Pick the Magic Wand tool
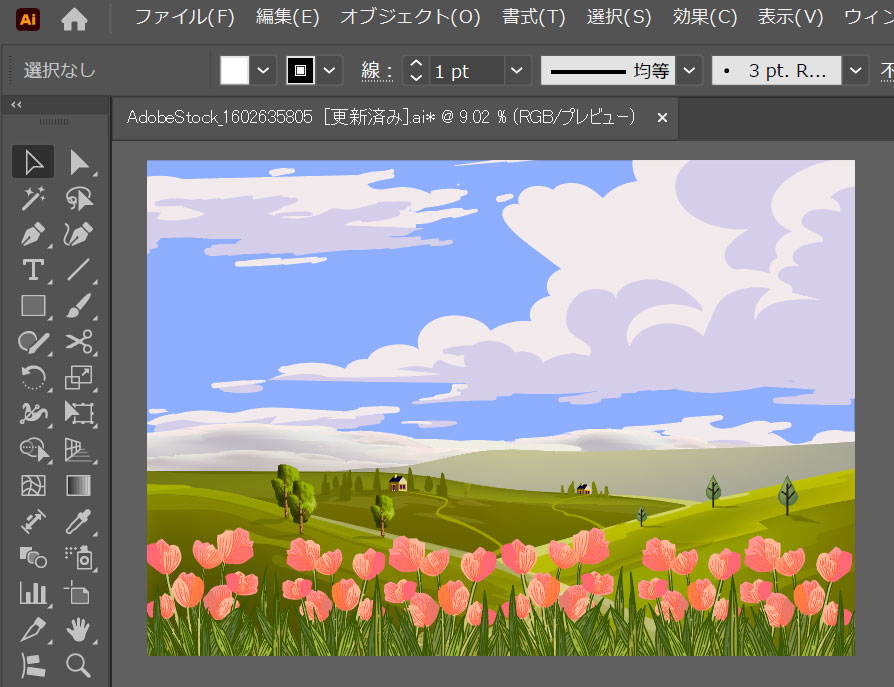 click(33, 198)
